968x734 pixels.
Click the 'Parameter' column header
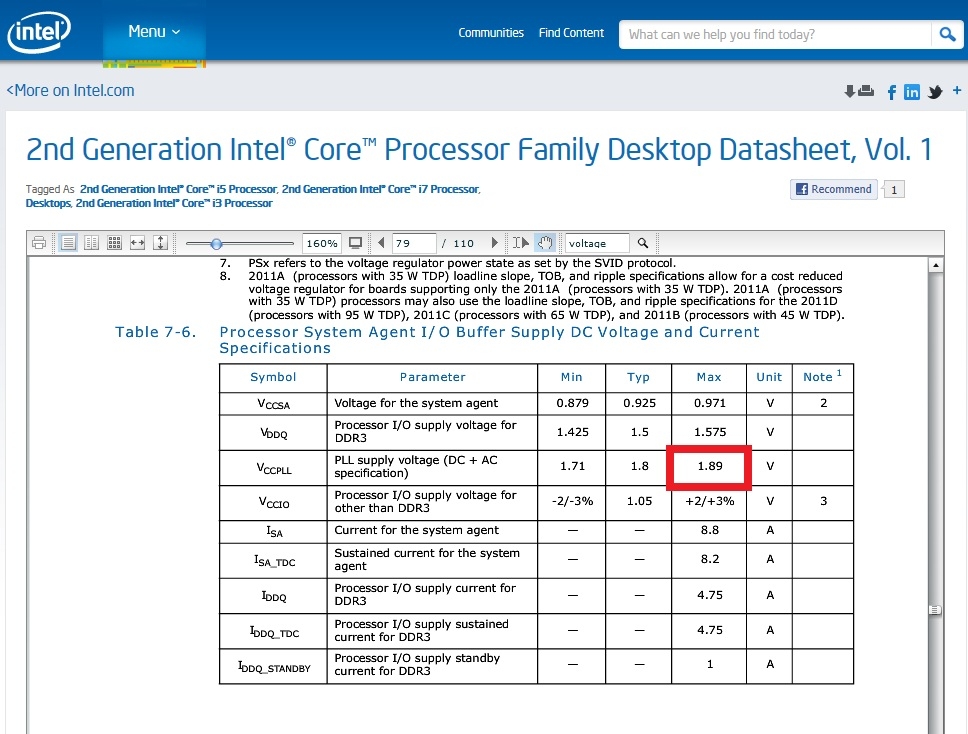(x=432, y=377)
